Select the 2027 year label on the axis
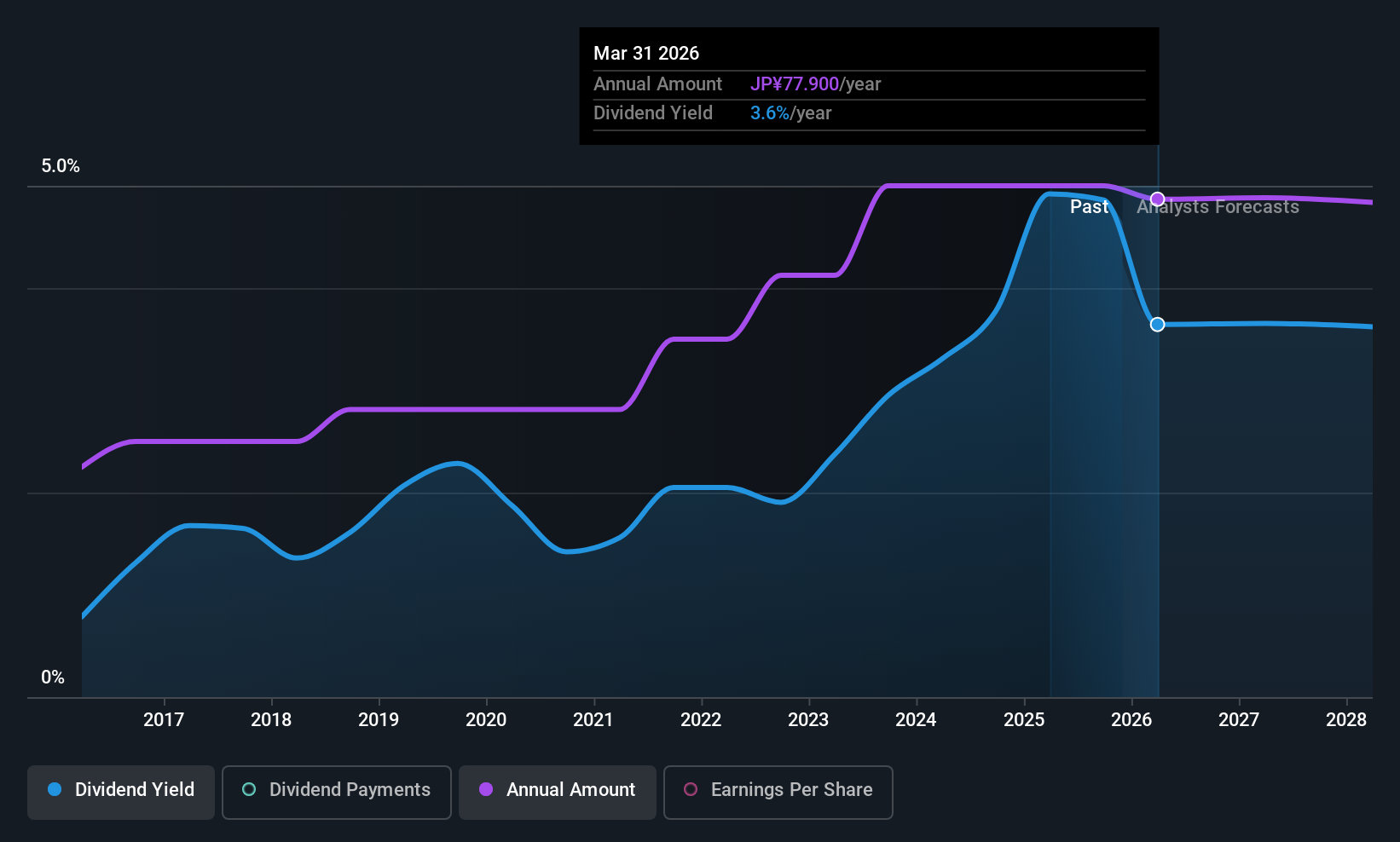Image resolution: width=1400 pixels, height=842 pixels. [x=1239, y=720]
